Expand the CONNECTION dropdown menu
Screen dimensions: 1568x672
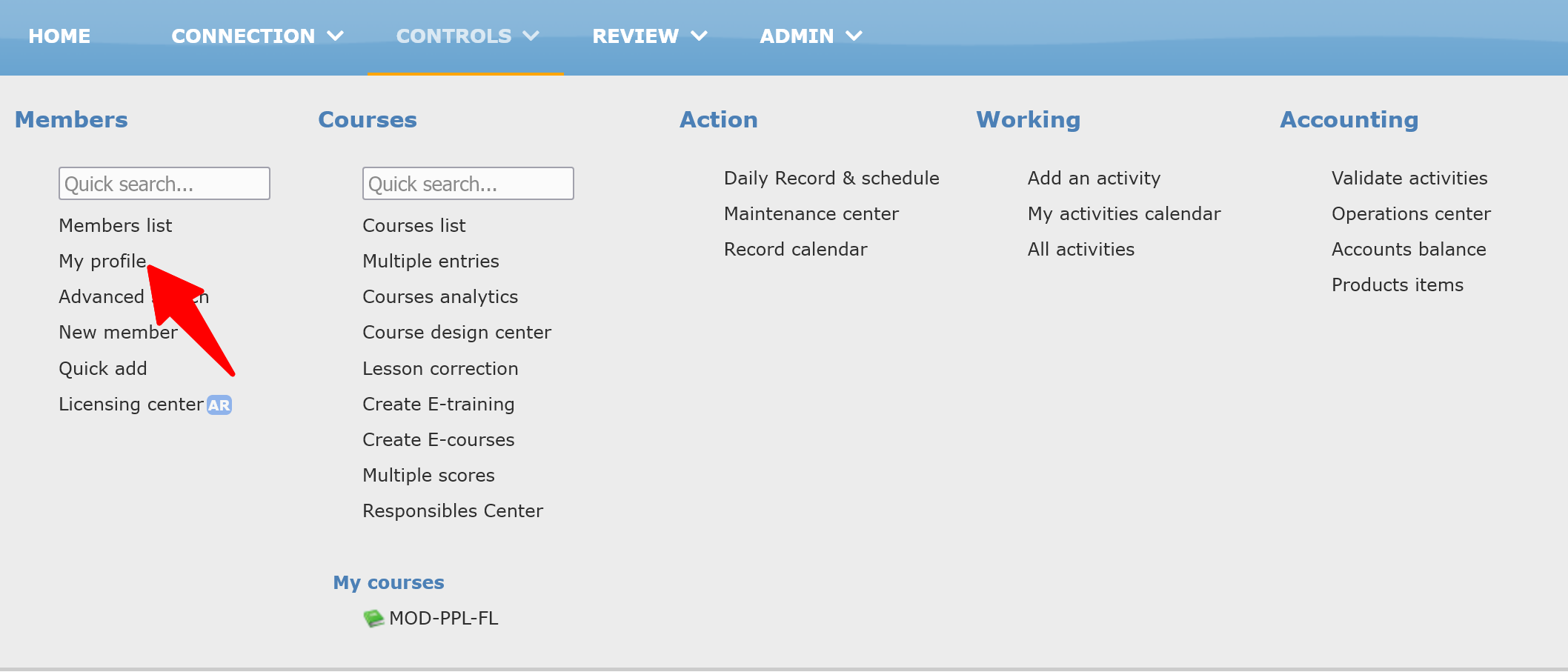pos(257,36)
